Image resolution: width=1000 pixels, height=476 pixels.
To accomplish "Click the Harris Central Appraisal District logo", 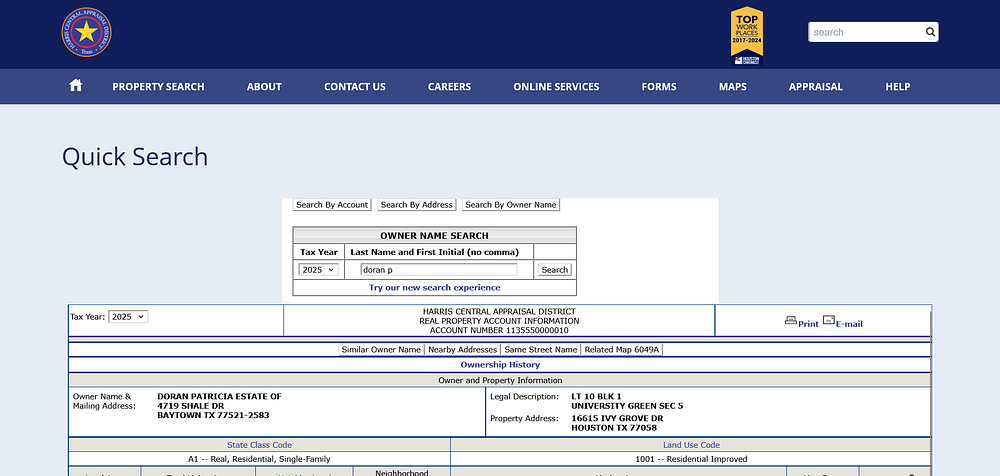I will click(x=86, y=32).
